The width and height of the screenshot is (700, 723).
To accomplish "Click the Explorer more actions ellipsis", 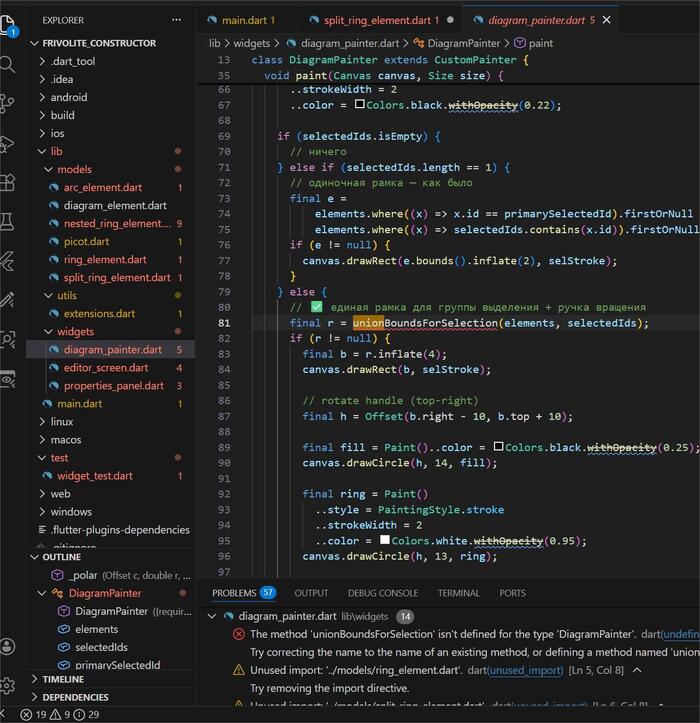I will coord(177,20).
